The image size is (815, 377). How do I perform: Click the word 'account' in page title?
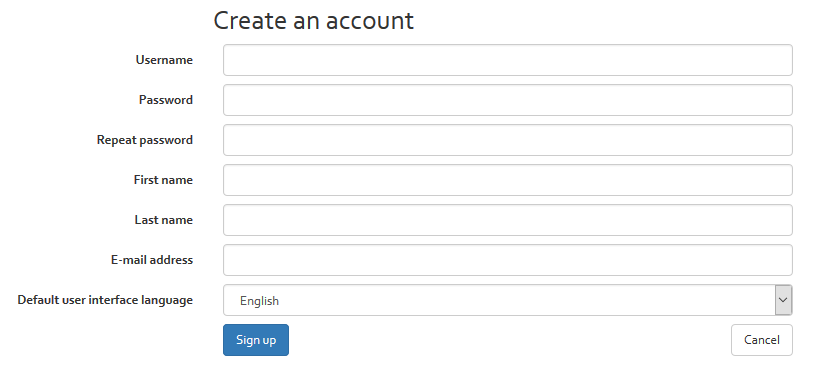370,22
